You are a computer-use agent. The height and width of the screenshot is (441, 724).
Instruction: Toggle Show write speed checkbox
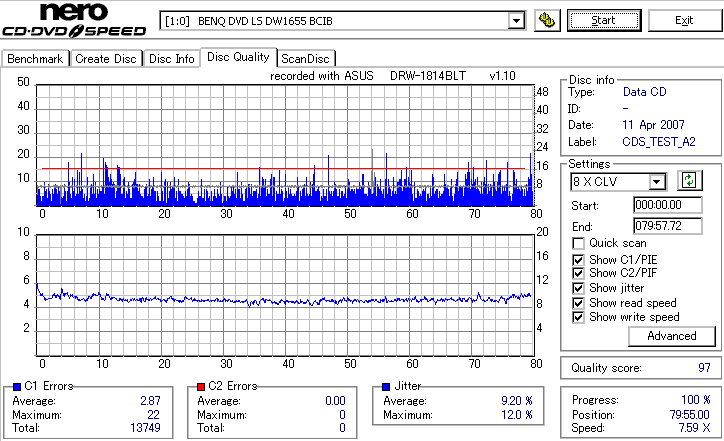[578, 317]
